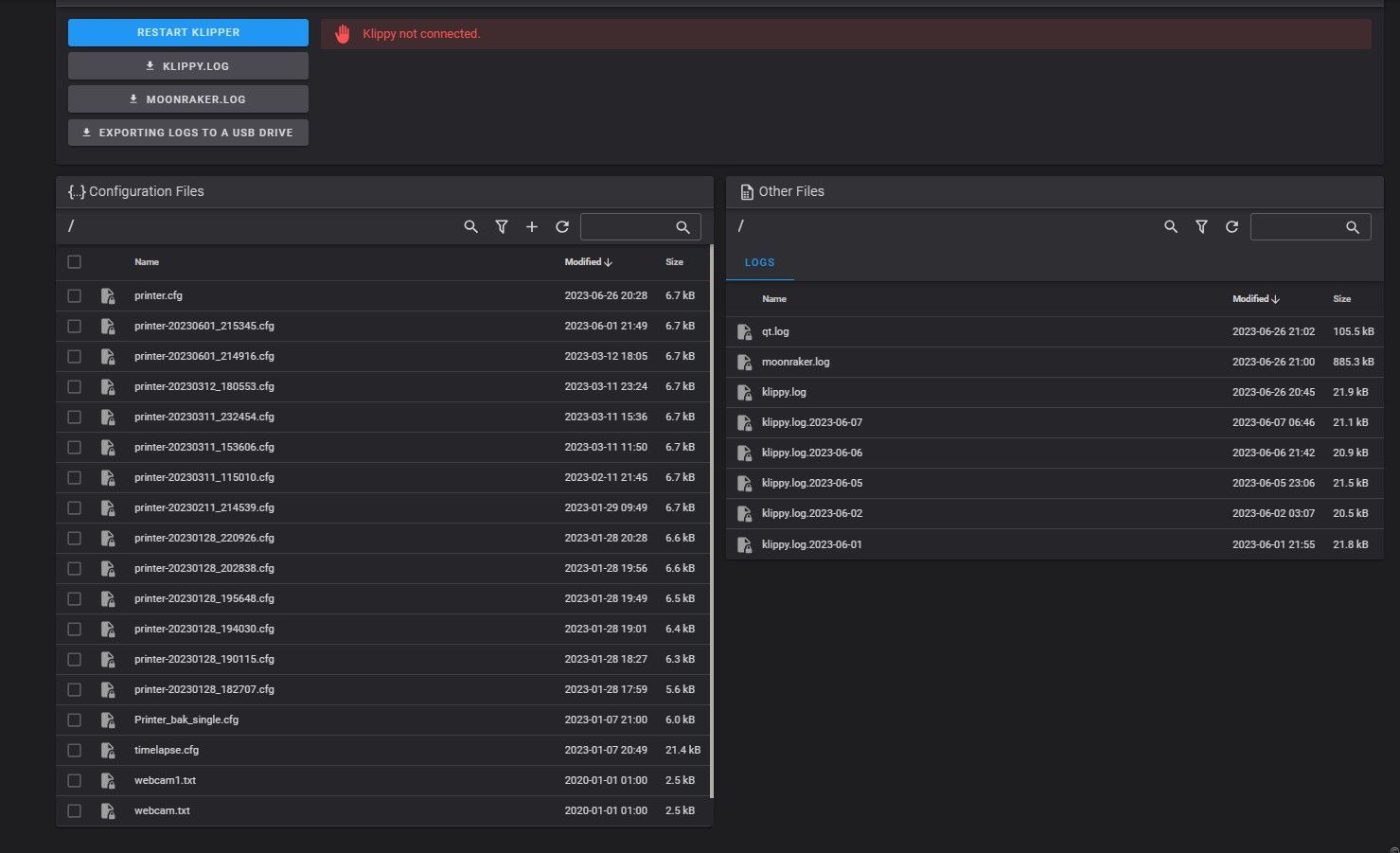Sort config files by Size column

pos(674,262)
